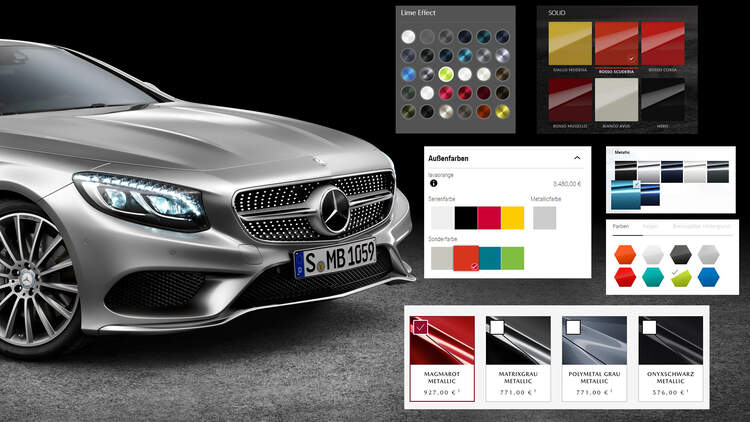Switch to the Farben tab
Viewport: 750px width, 422px height.
621,226
